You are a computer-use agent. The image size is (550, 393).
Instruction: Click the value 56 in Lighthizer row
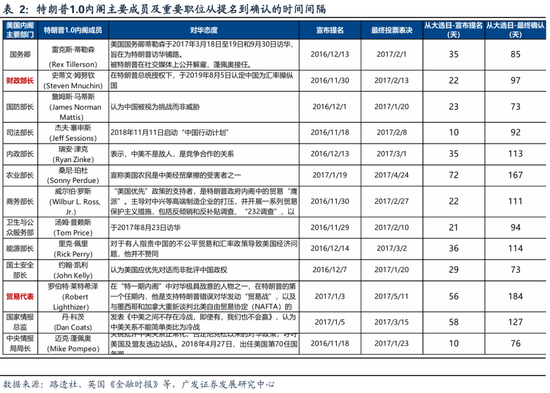[x=454, y=297]
